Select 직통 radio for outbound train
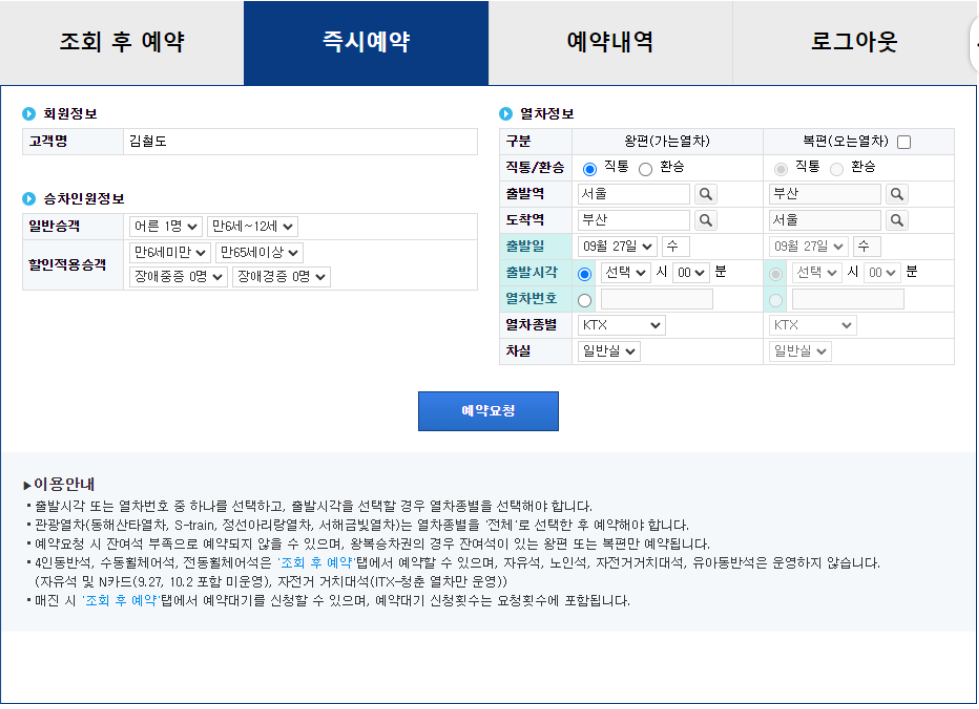 589,169
